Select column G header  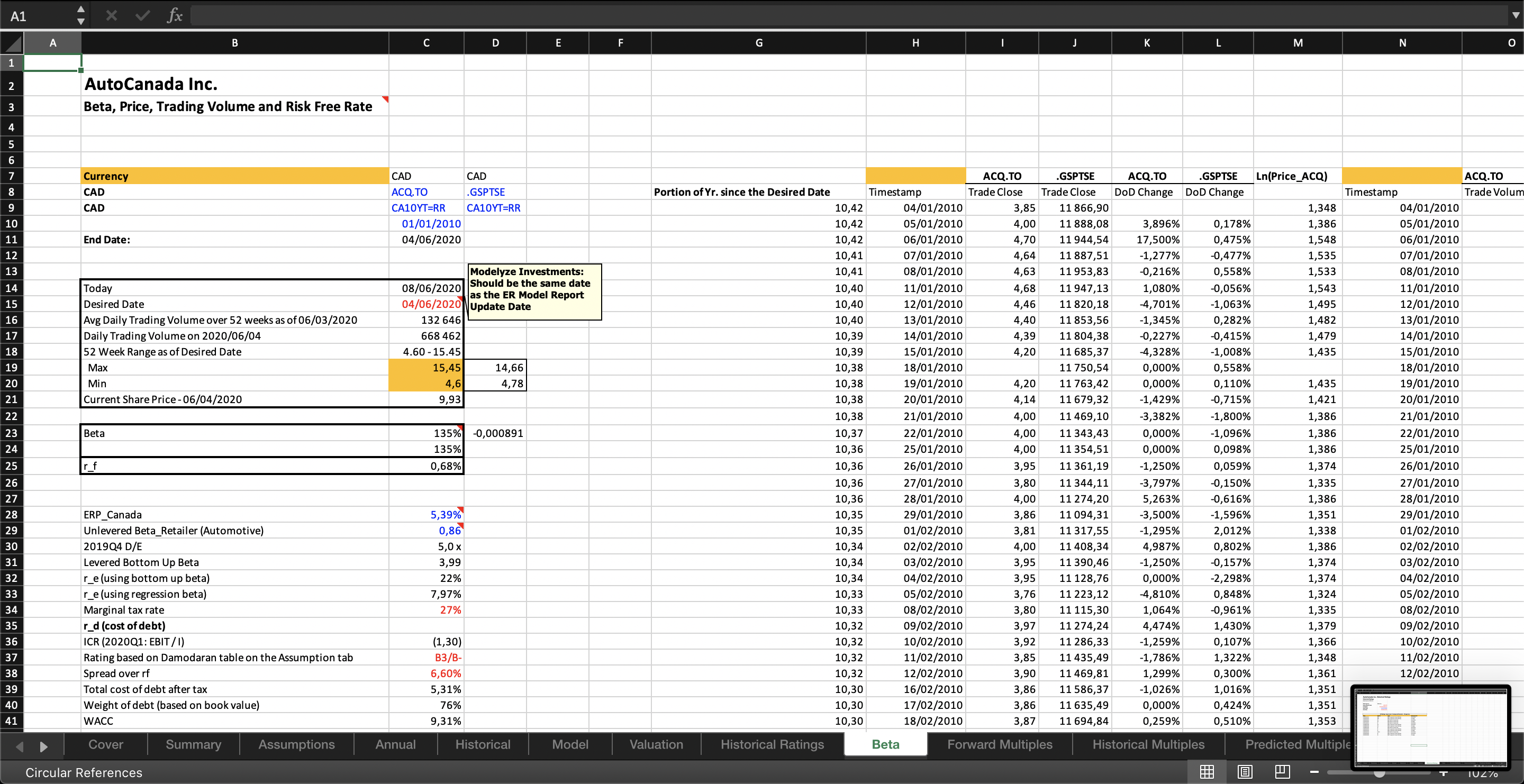[x=758, y=43]
